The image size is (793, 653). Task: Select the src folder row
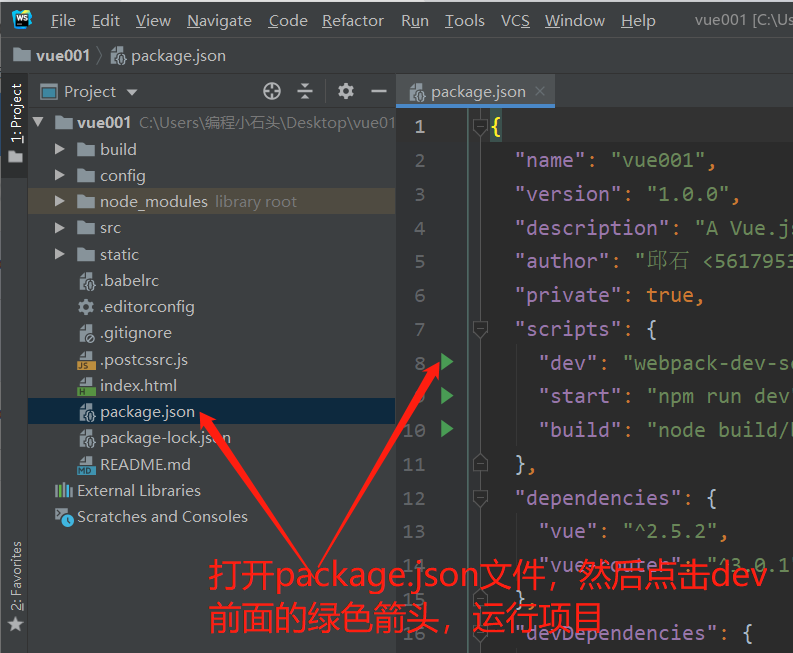coord(211,228)
